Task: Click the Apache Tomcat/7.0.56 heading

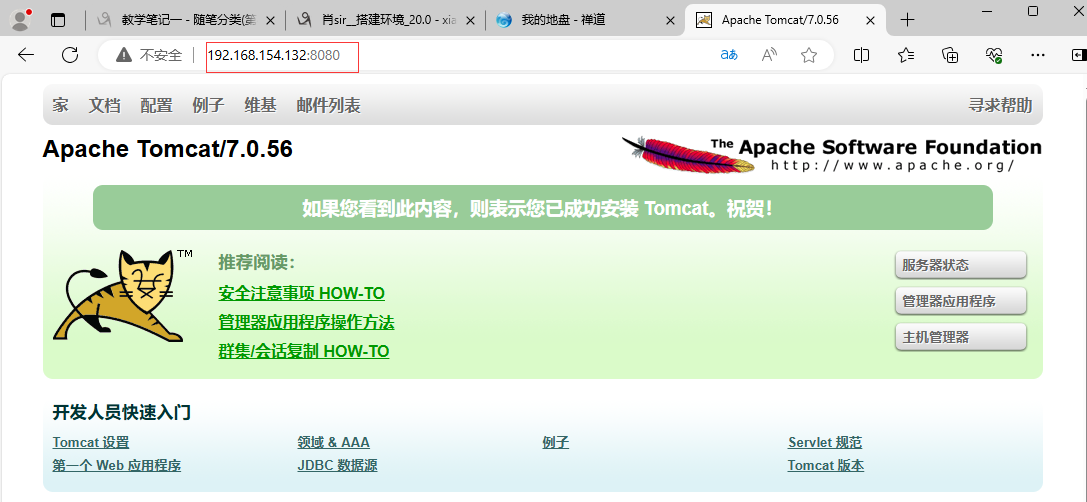Action: [x=168, y=149]
